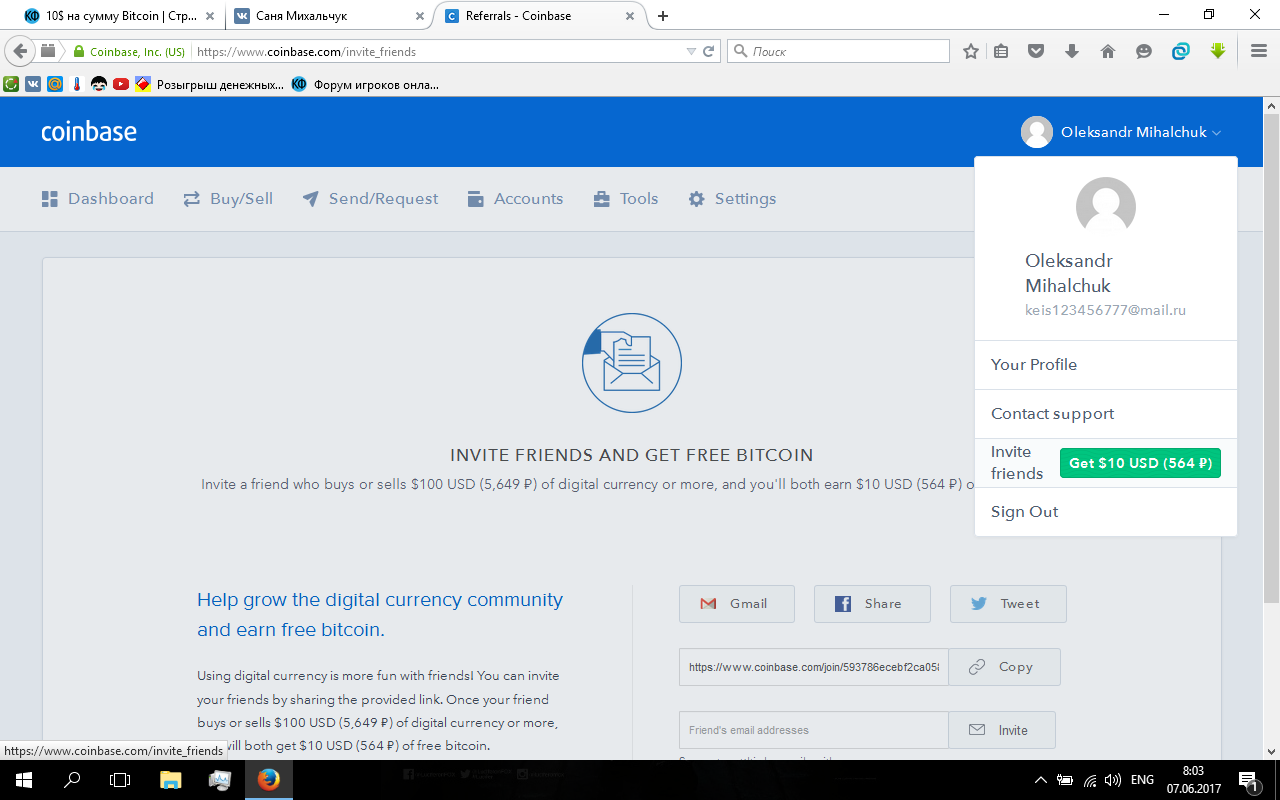The height and width of the screenshot is (800, 1280).
Task: Select the 'Referrals - Coinbase' tab
Action: pos(540,15)
